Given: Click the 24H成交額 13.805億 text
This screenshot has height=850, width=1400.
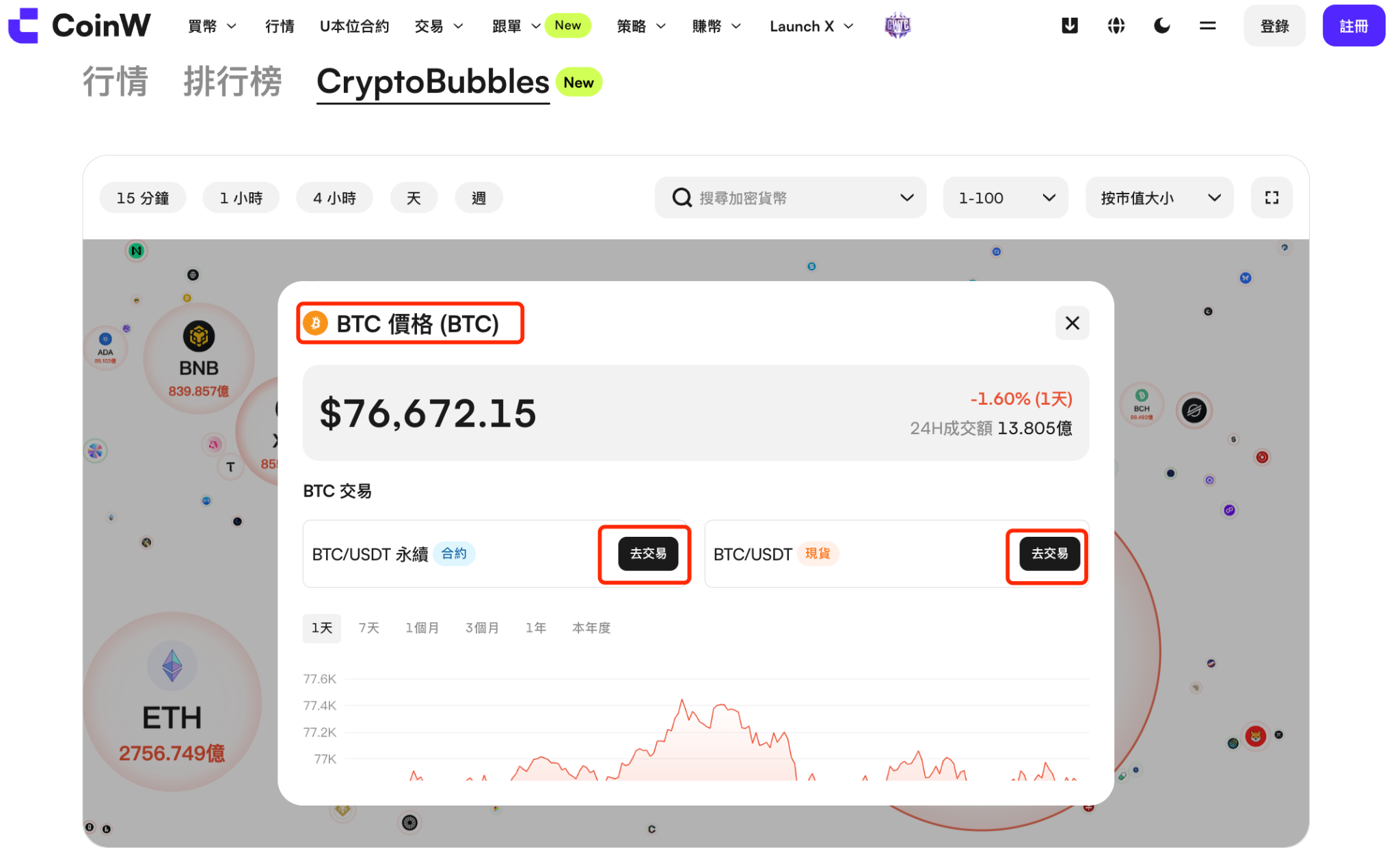Looking at the screenshot, I should [x=991, y=428].
